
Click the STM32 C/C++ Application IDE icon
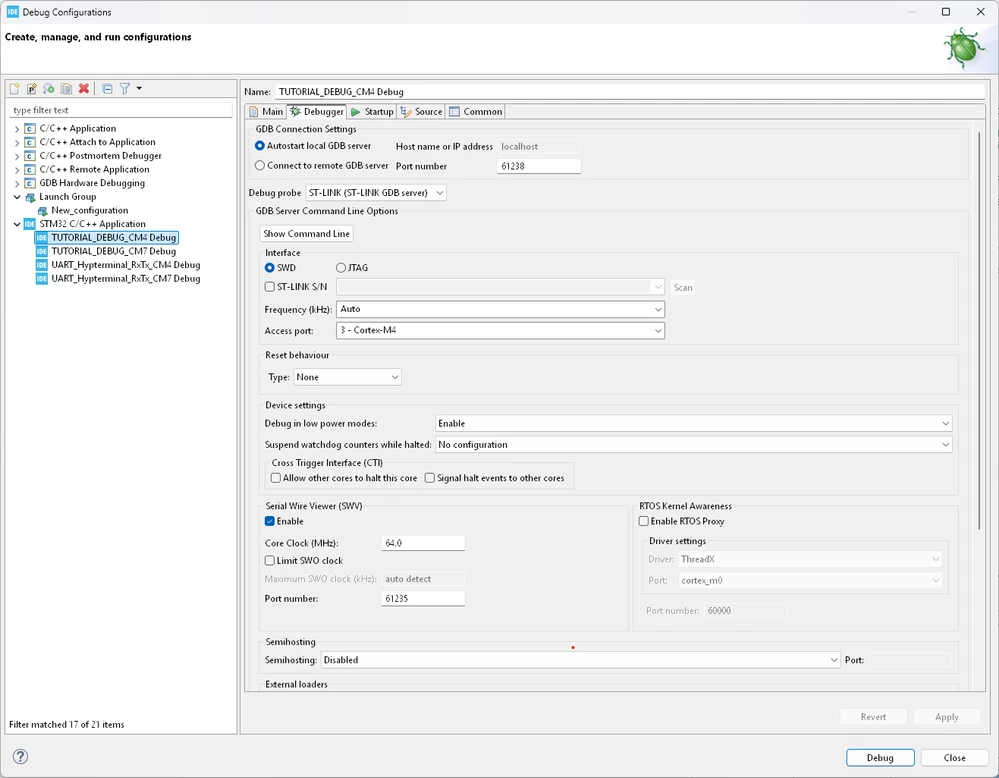pyautogui.click(x=29, y=224)
